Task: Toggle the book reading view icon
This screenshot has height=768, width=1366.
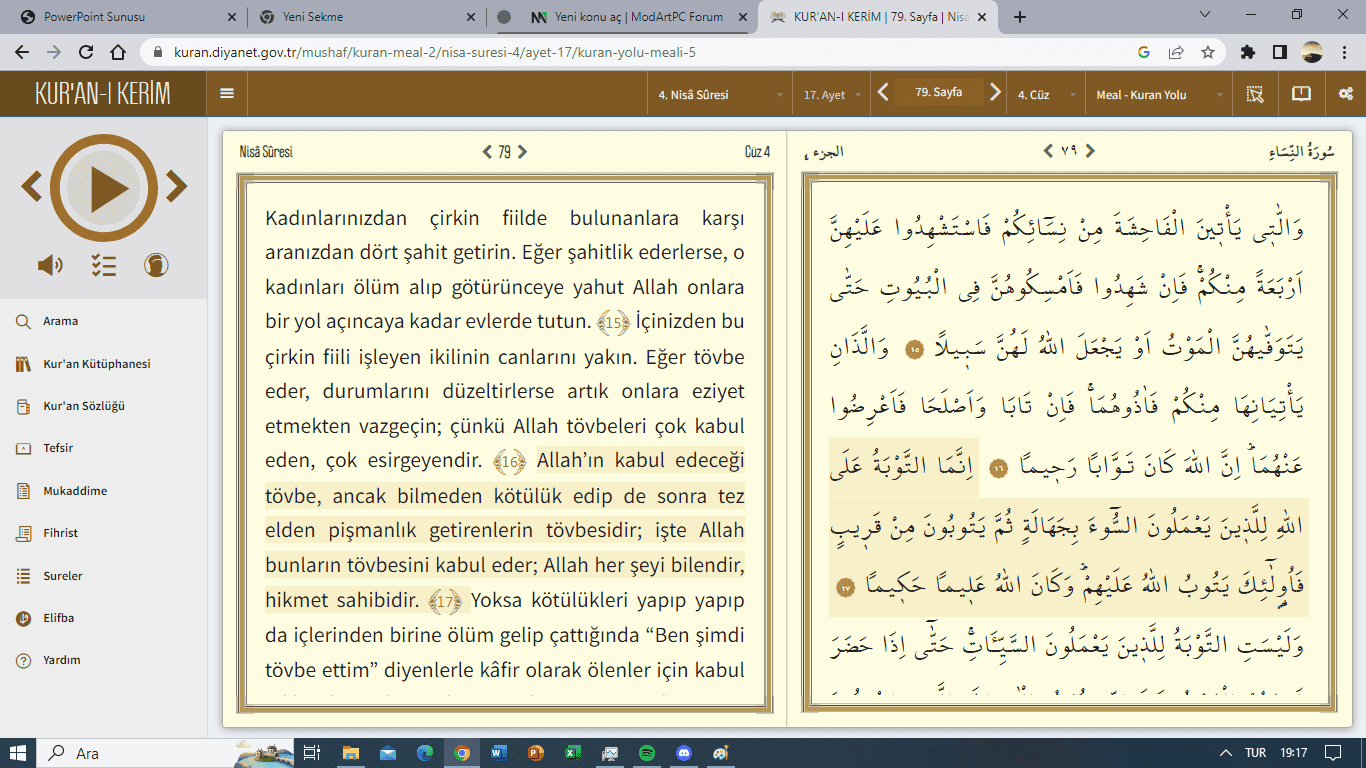Action: tap(1301, 94)
